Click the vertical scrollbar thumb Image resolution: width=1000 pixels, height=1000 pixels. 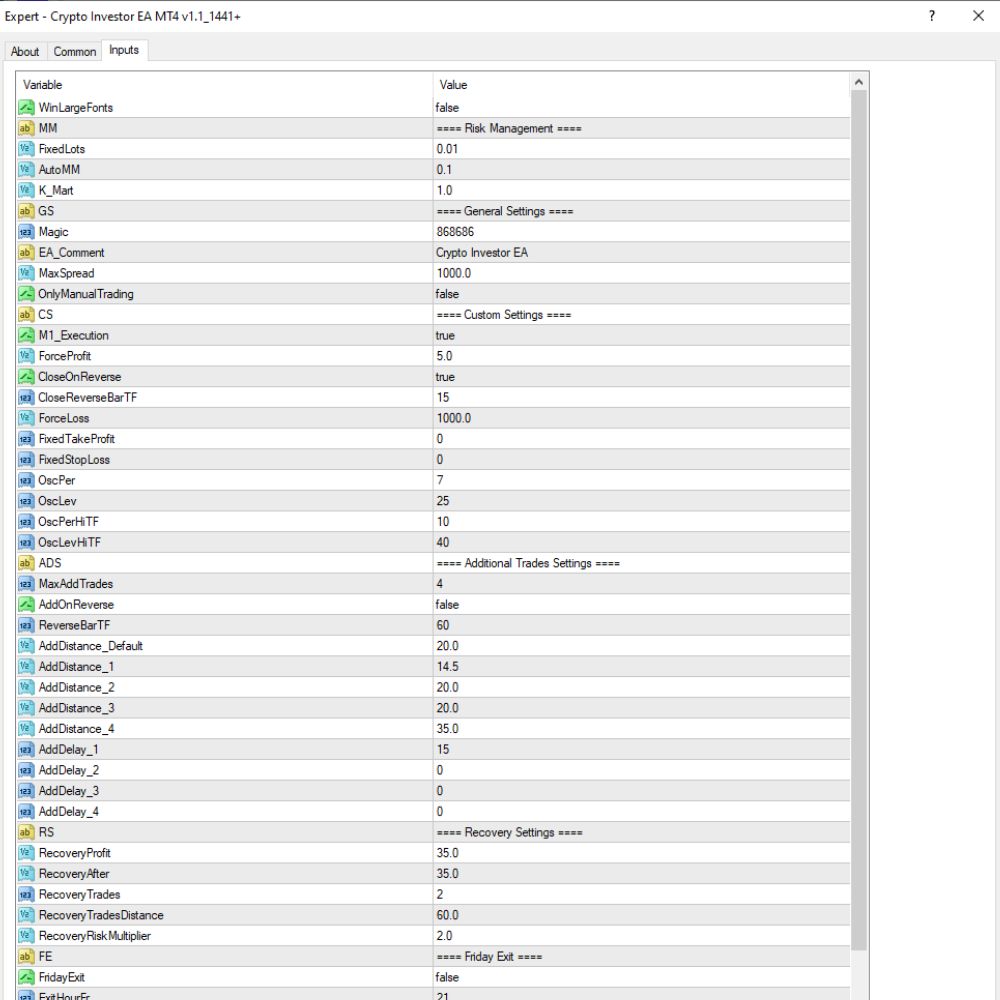(x=858, y=520)
